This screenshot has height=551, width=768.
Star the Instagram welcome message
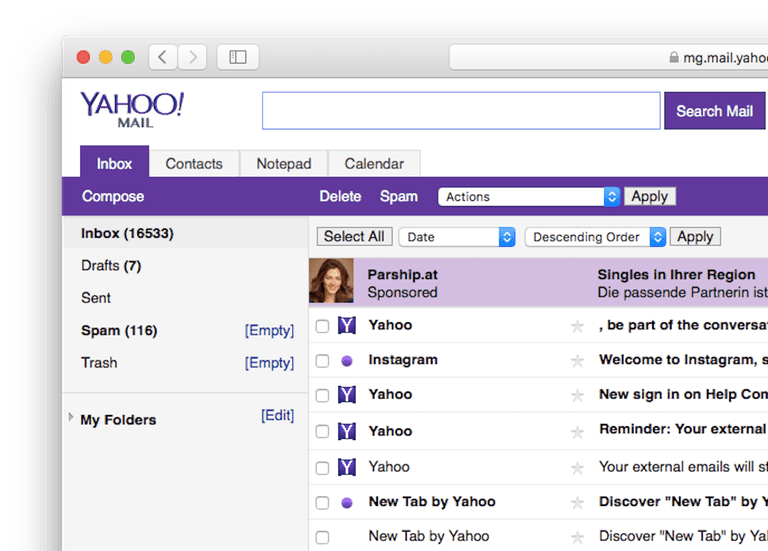pos(577,361)
